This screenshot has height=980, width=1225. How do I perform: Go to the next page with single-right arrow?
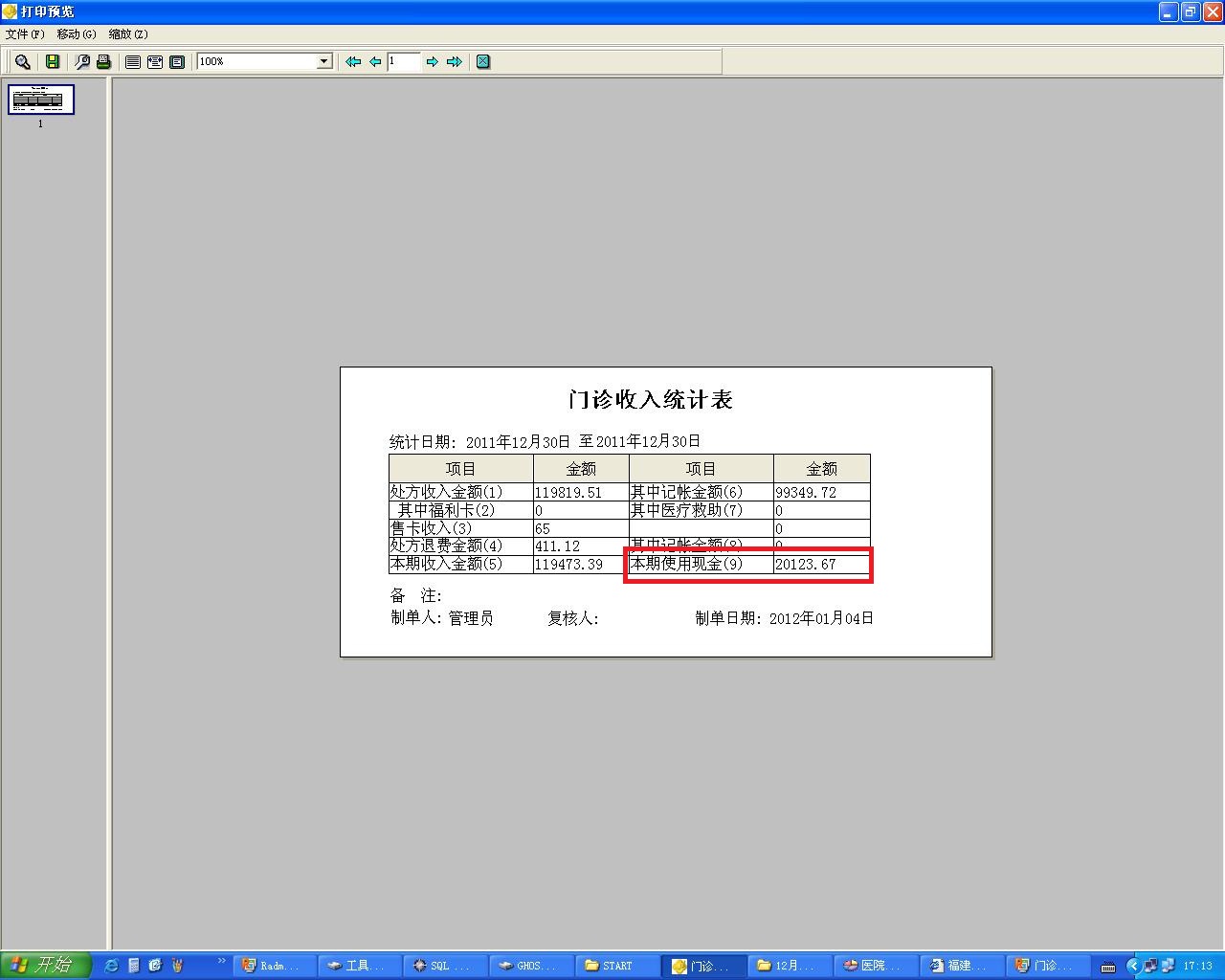pyautogui.click(x=433, y=61)
